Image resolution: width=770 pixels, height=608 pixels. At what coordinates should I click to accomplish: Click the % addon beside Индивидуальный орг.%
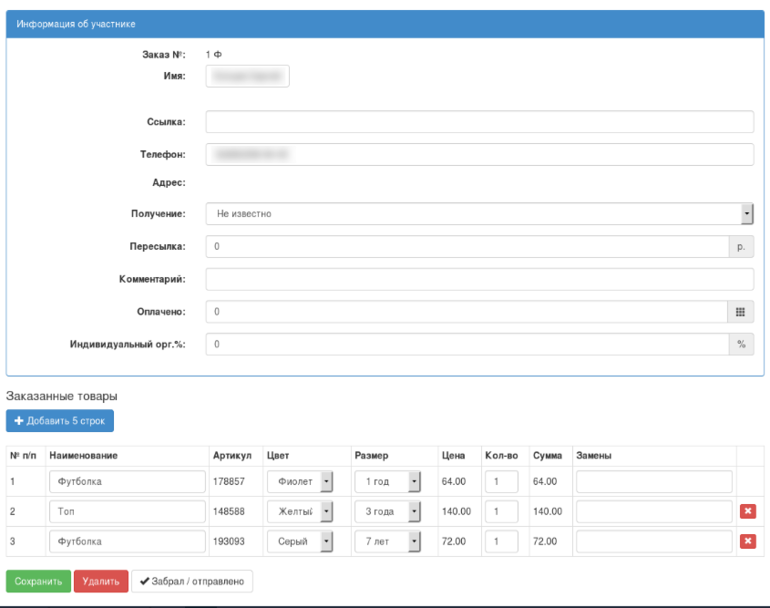(740, 344)
